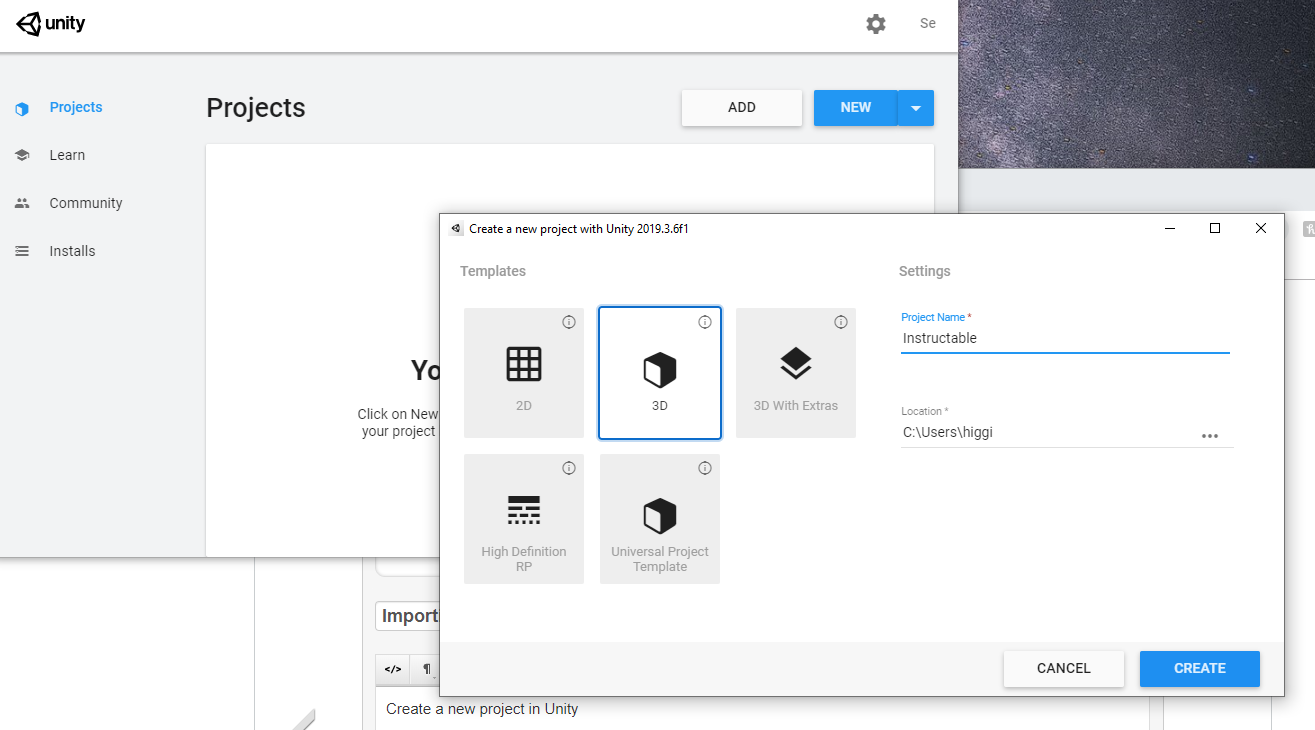The height and width of the screenshot is (730, 1315).
Task: Click the Settings heading text
Action: tap(925, 271)
